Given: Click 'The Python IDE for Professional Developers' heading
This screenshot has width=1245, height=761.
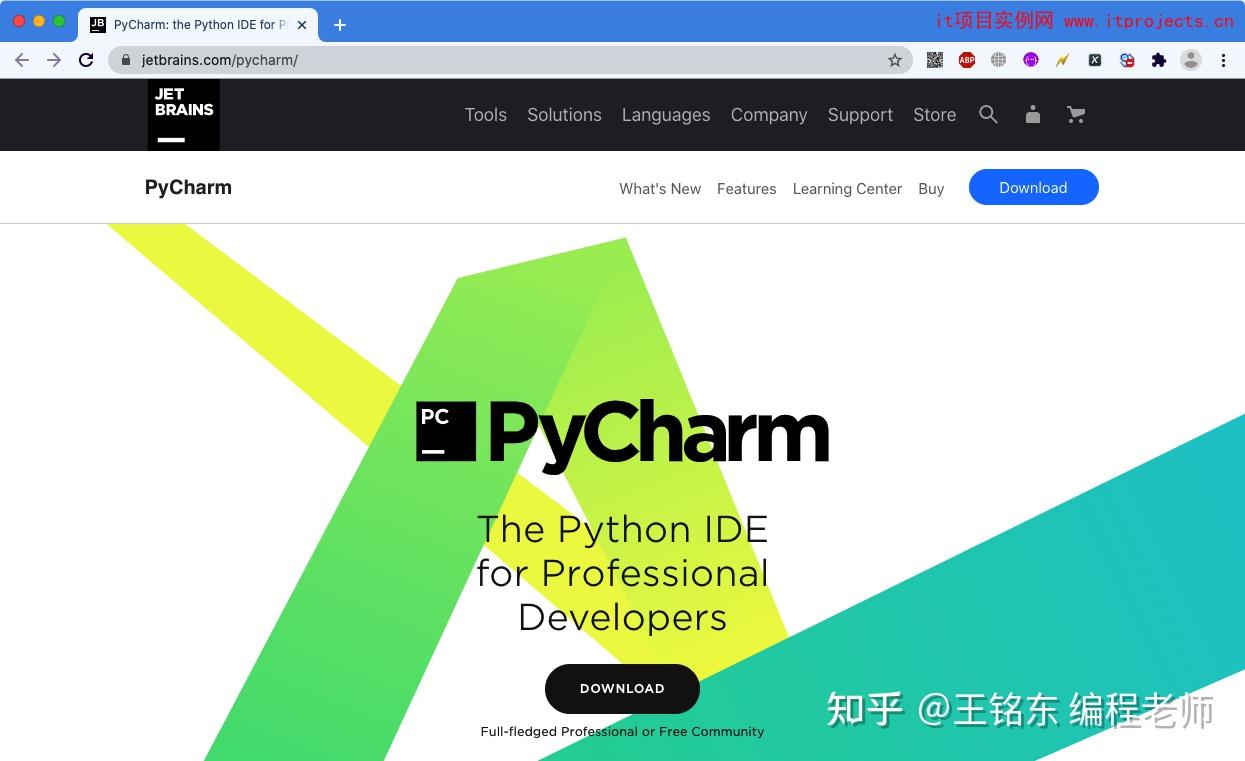Looking at the screenshot, I should tap(622, 573).
